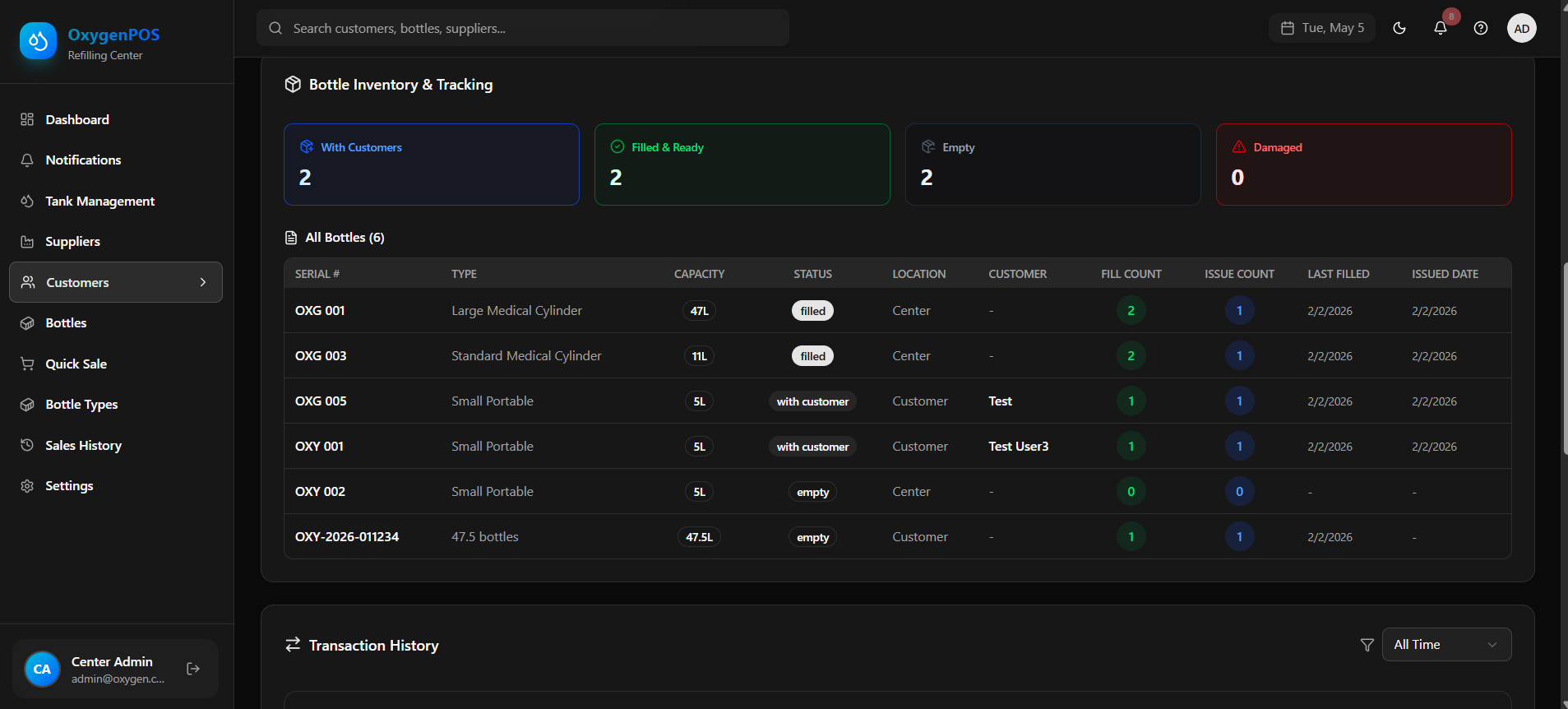Click Large Medical Cylinder type cell
Image resolution: width=1568 pixels, height=709 pixels.
tap(516, 310)
